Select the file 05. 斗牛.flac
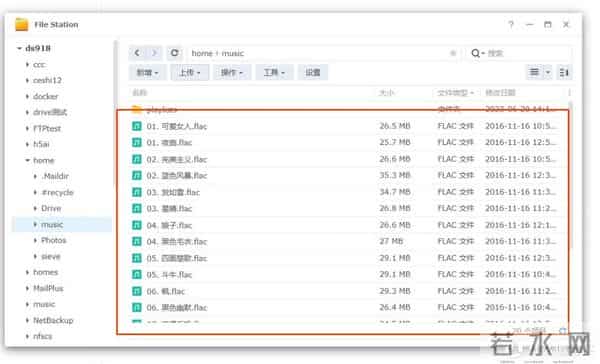This screenshot has width=600, height=364. coord(169,274)
